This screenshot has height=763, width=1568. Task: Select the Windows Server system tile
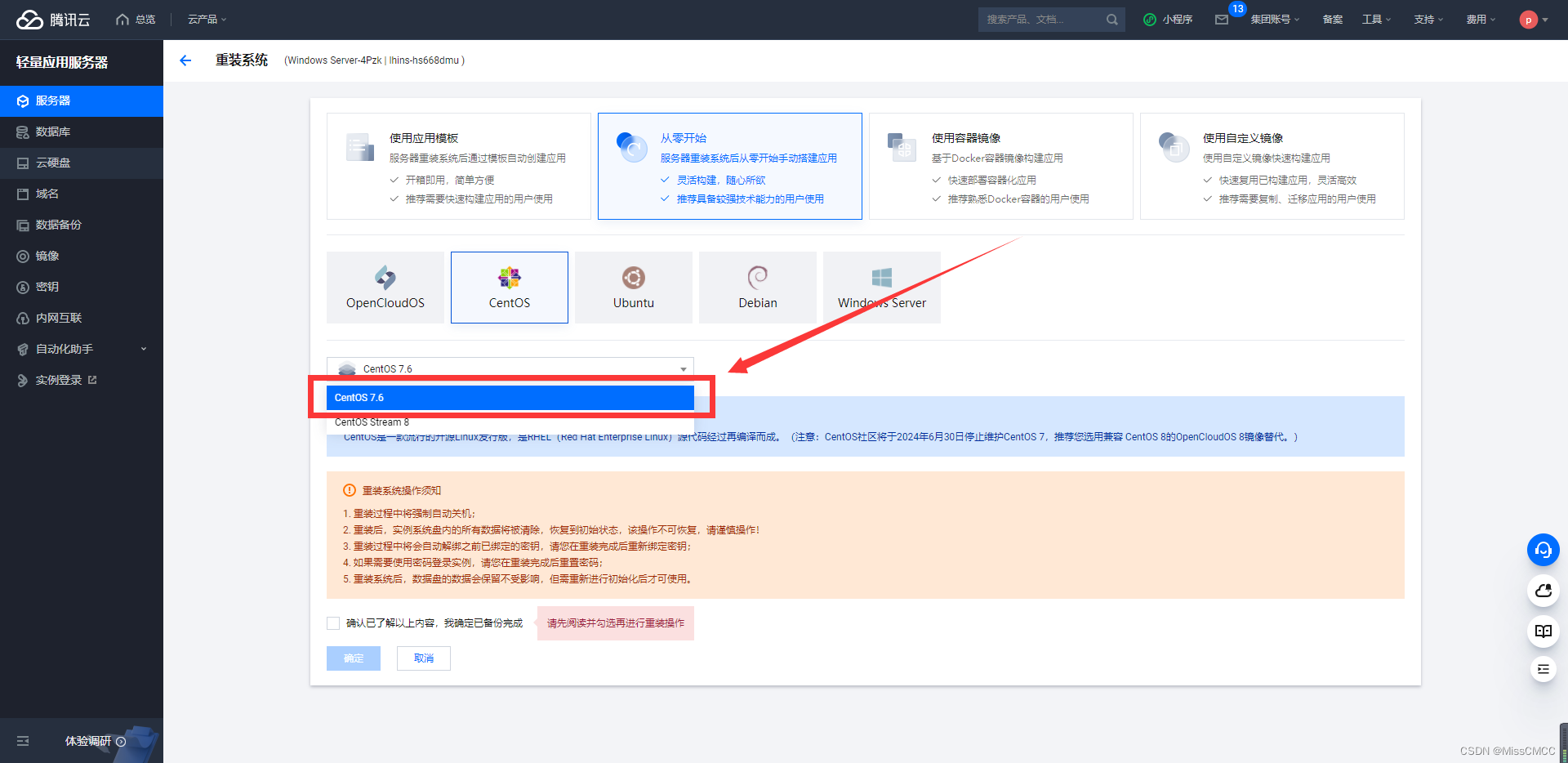pyautogui.click(x=882, y=288)
